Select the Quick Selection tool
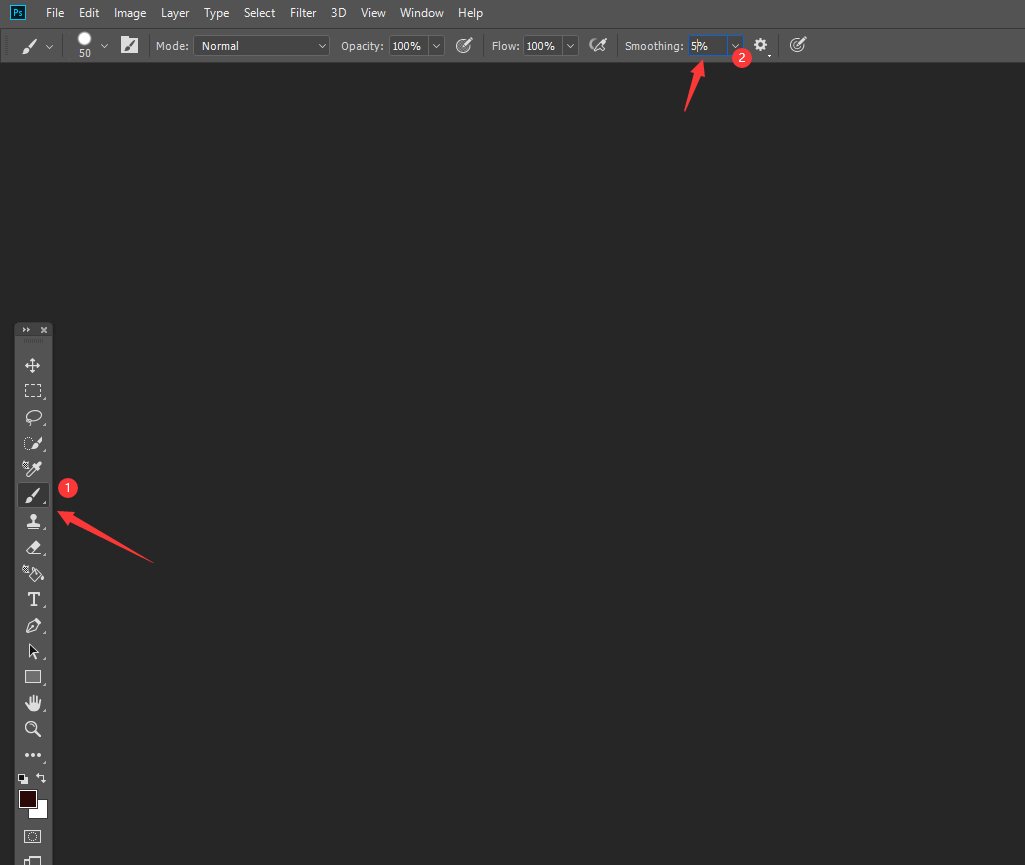The image size is (1025, 865). click(x=33, y=443)
